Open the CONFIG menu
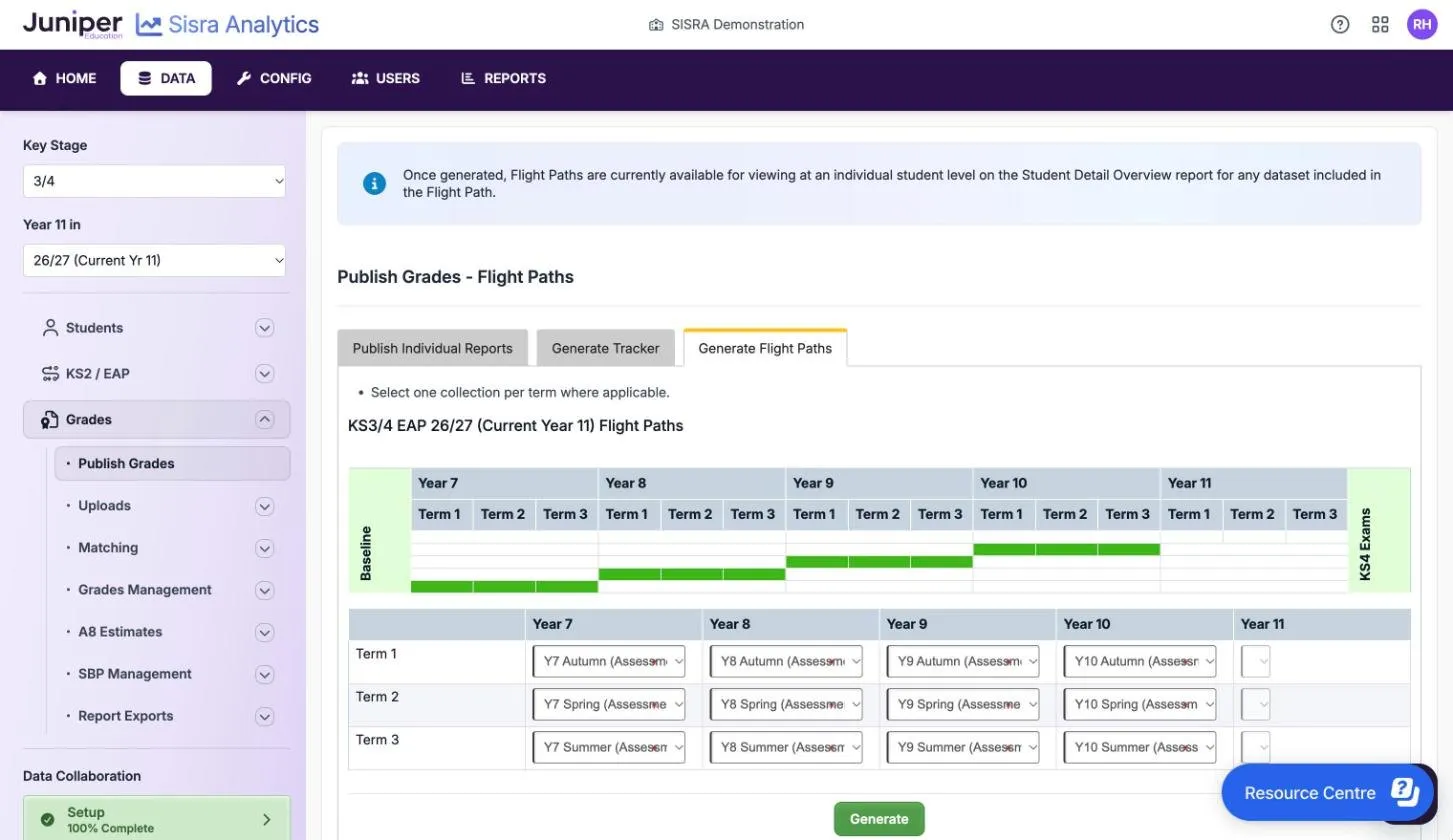Screen dimensions: 1453x840 click(x=274, y=78)
